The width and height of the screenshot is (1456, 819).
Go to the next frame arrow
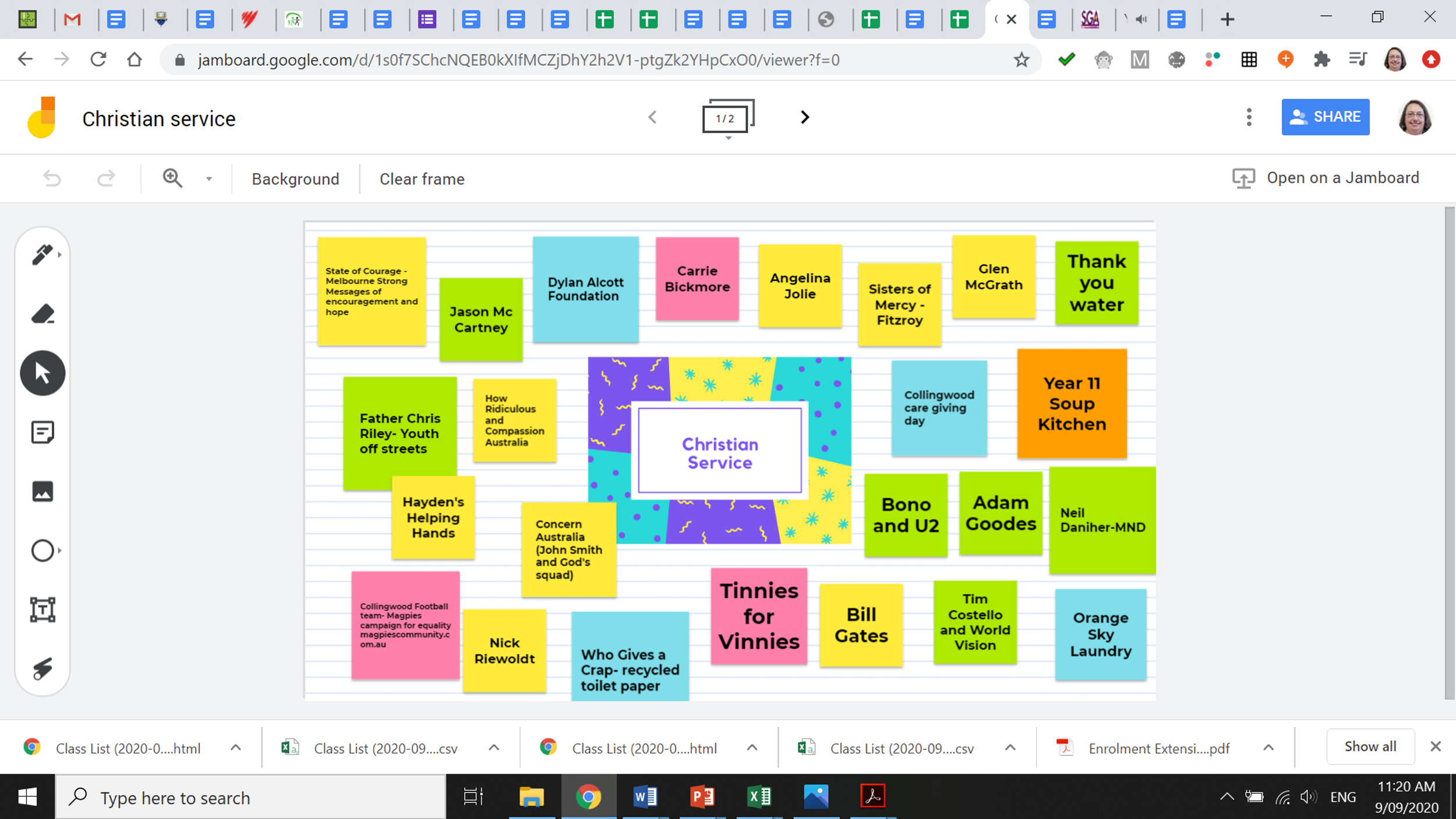pos(804,118)
